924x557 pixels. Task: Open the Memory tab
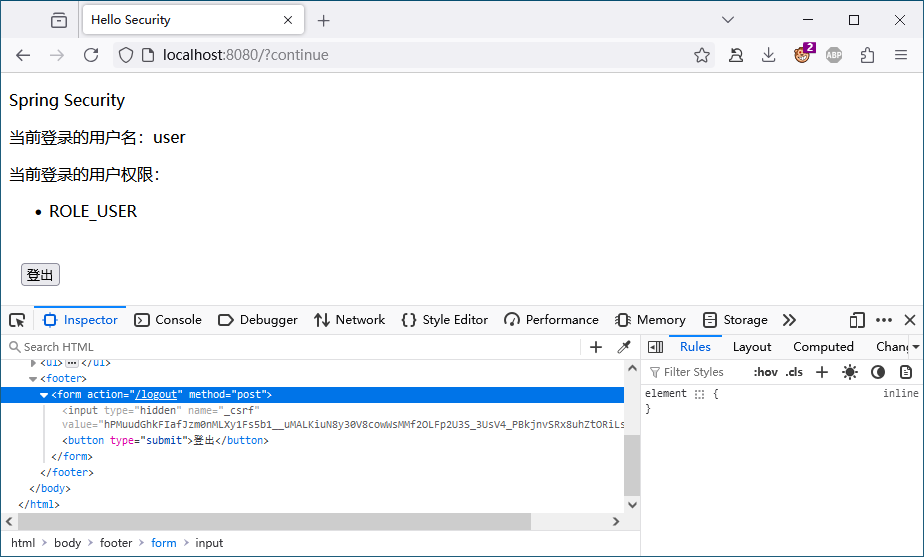tap(650, 320)
